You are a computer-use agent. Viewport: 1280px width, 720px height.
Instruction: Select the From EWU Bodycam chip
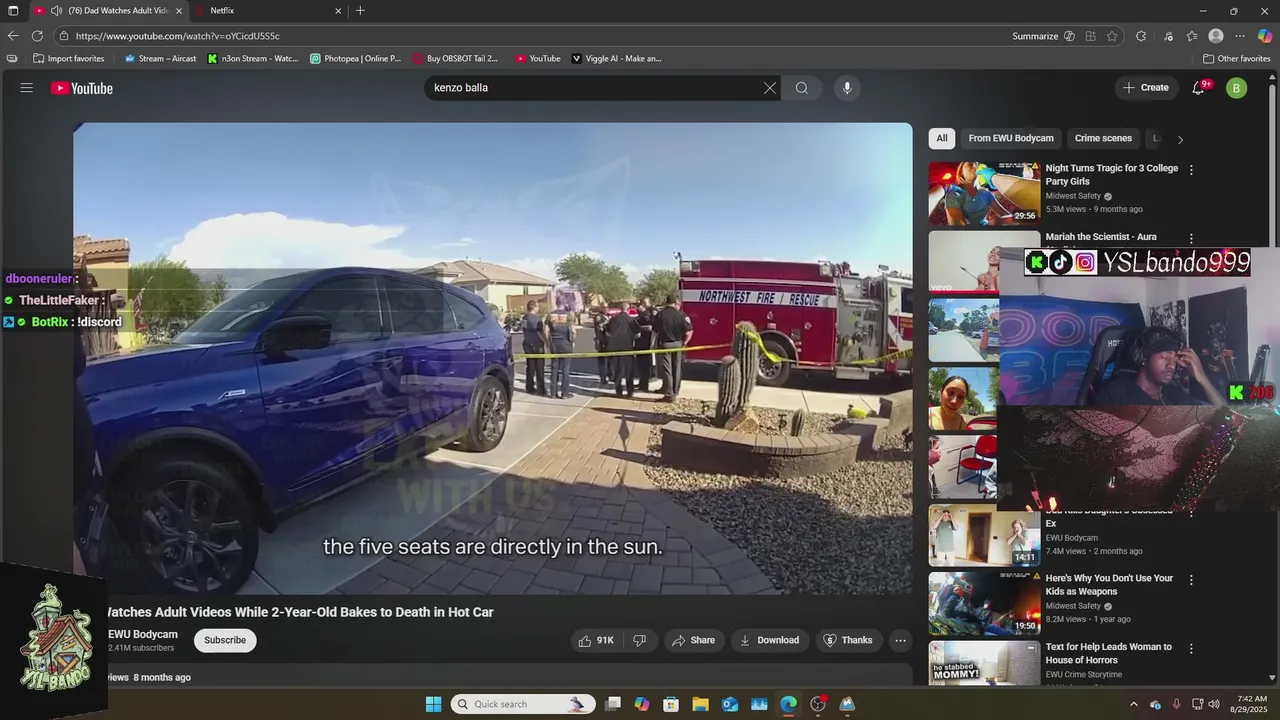click(1011, 139)
